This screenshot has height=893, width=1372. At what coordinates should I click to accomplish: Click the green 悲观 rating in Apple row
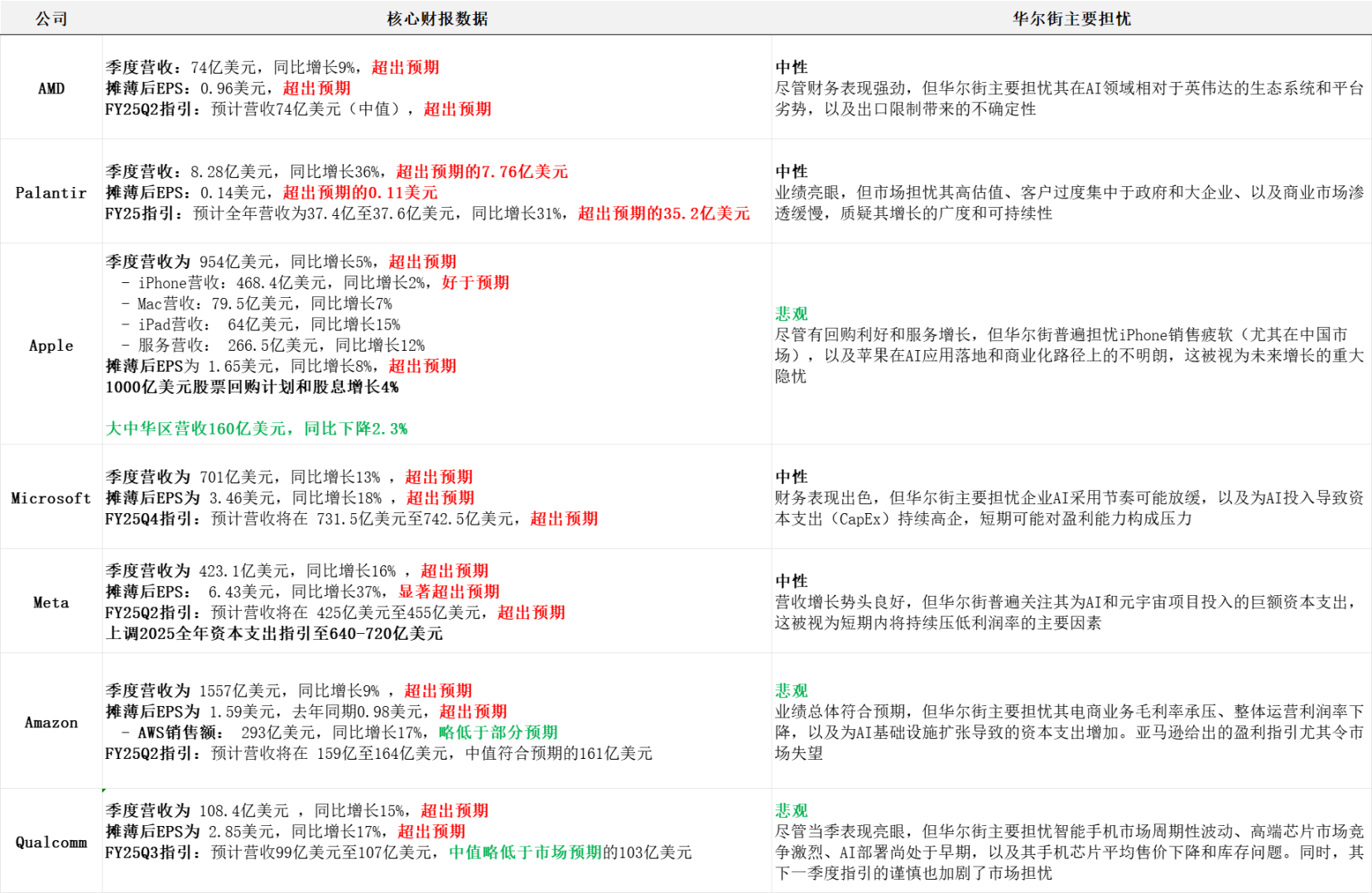click(x=792, y=314)
